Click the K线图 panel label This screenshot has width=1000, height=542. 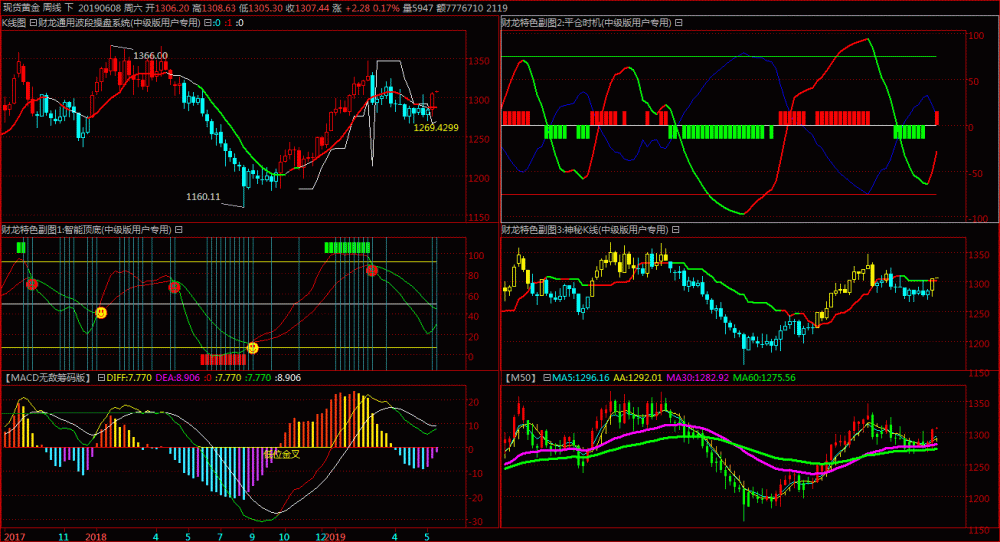tap(14, 23)
